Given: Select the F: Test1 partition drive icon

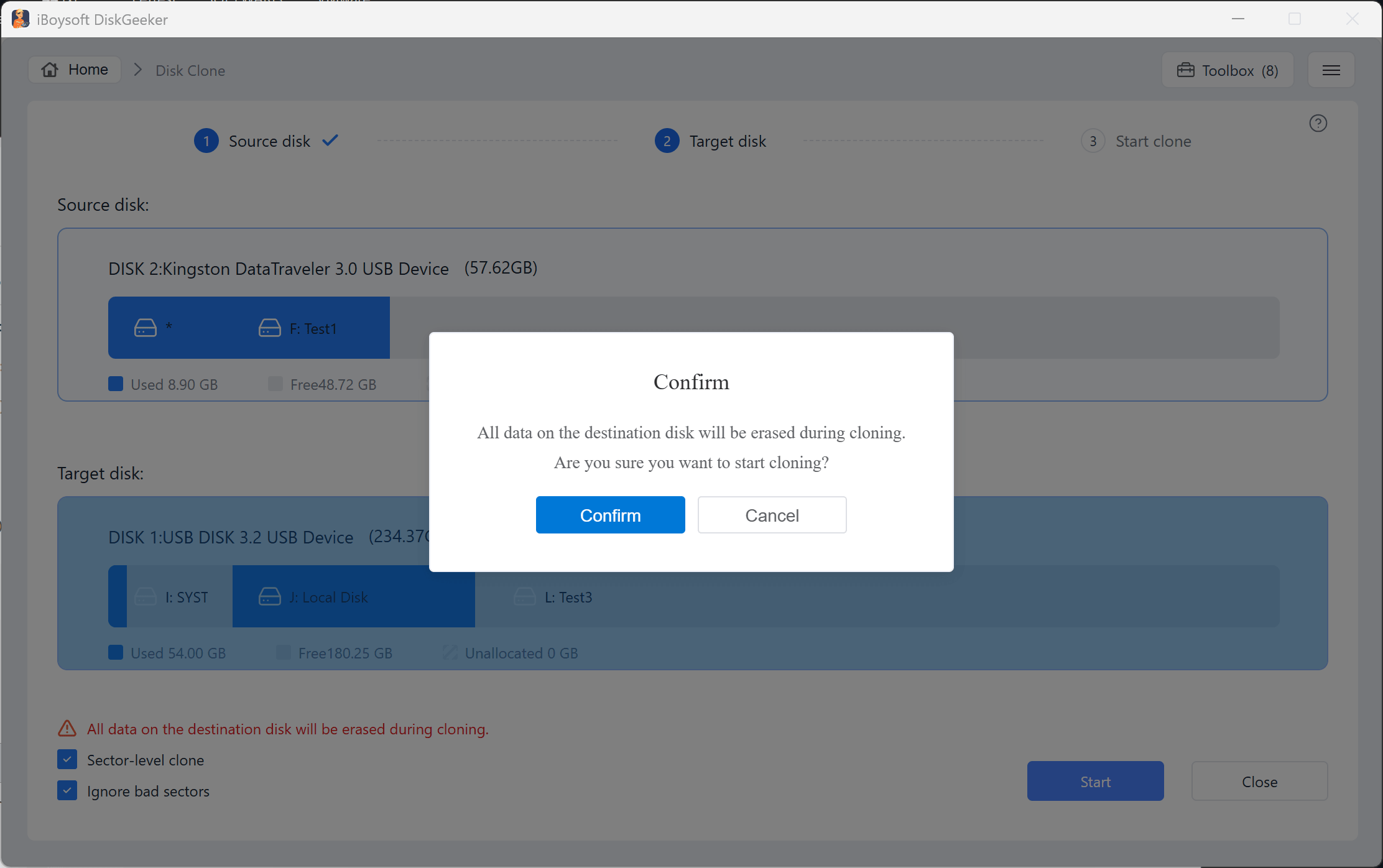Looking at the screenshot, I should click(270, 328).
